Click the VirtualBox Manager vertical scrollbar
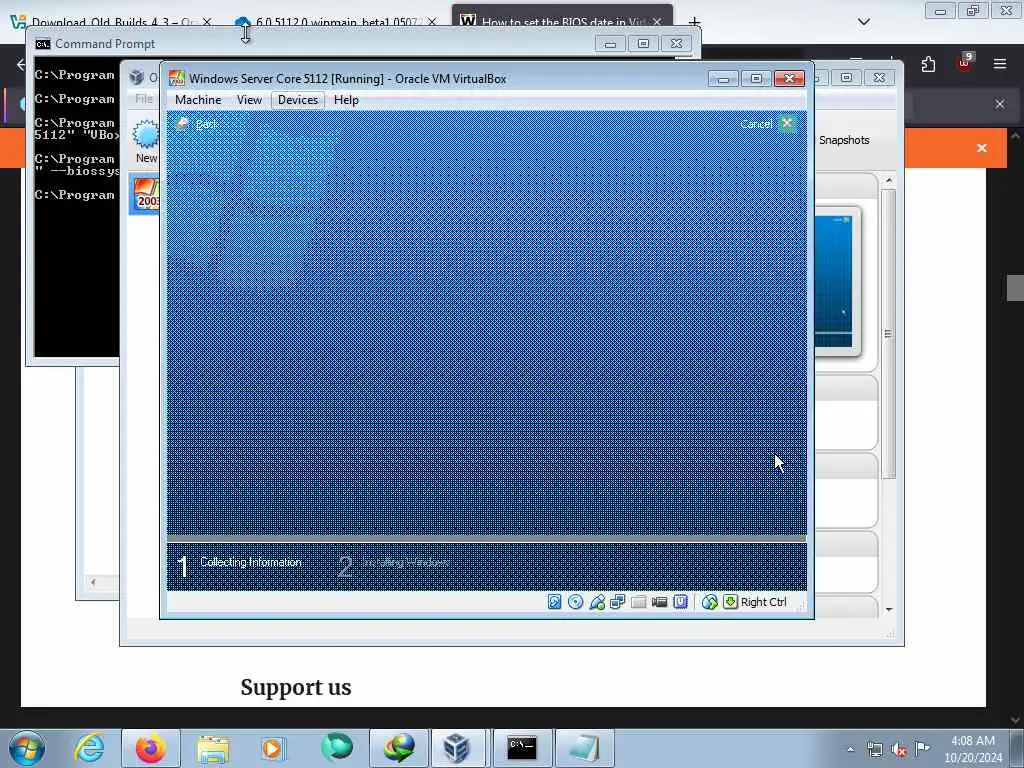This screenshot has width=1024, height=768. click(x=888, y=333)
